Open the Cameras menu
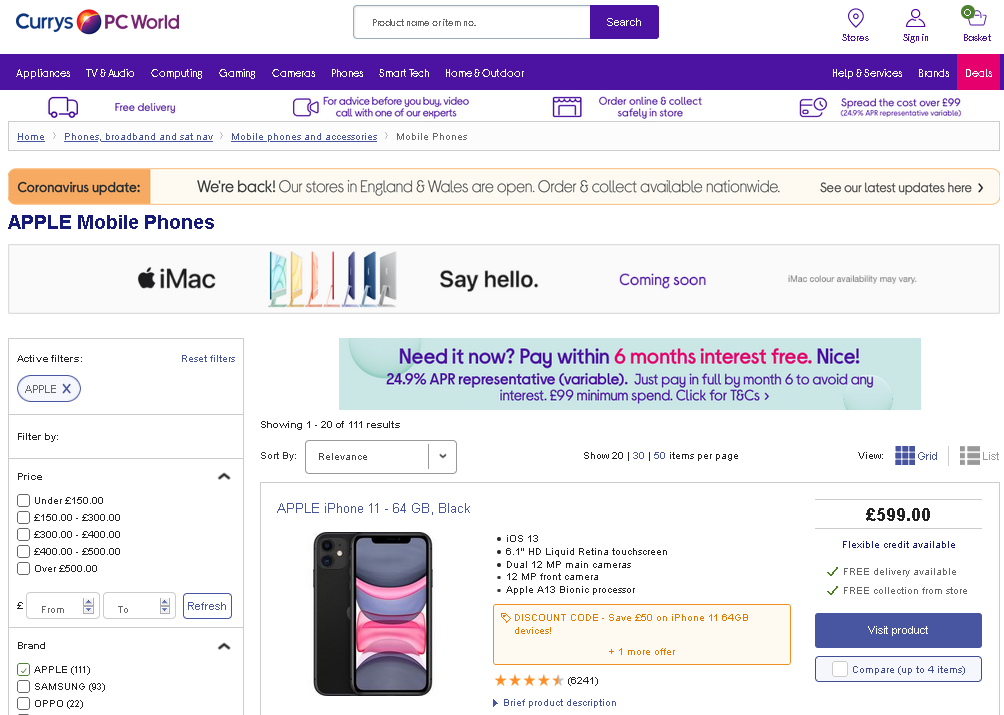 [293, 73]
